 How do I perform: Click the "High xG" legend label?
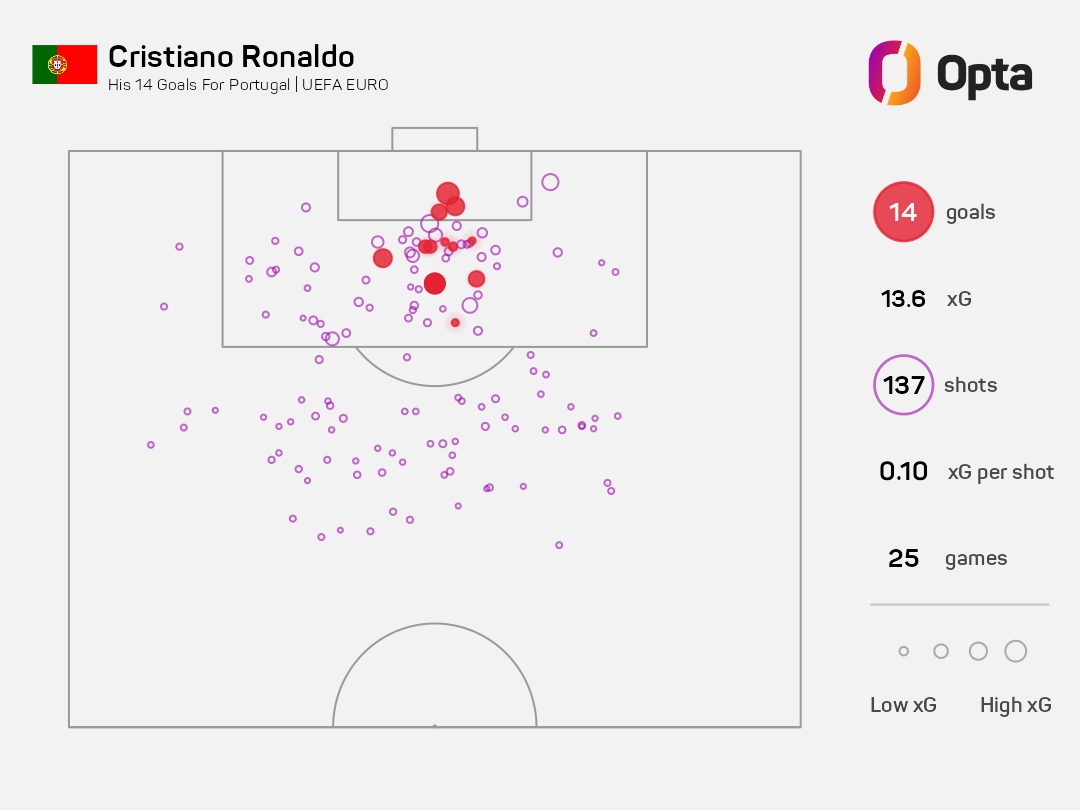click(x=1015, y=705)
